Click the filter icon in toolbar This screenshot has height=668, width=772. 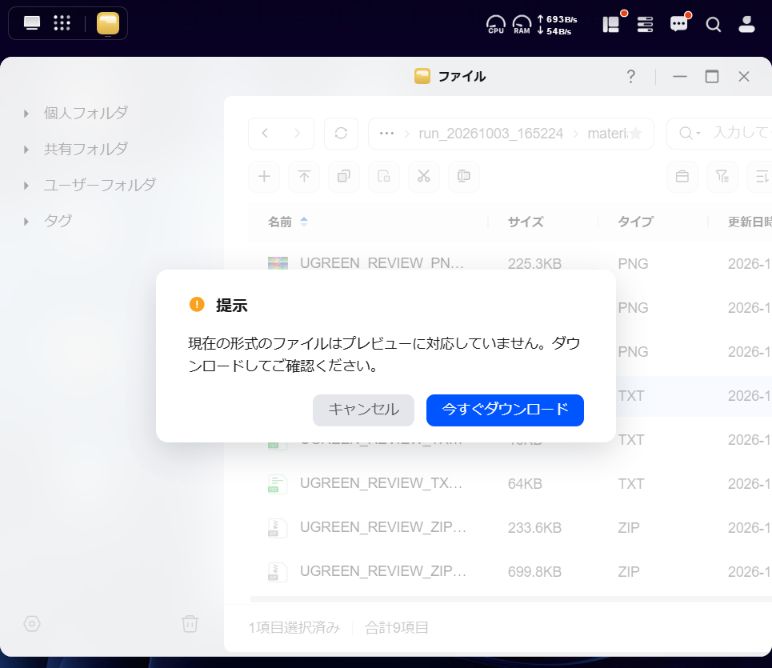722,176
